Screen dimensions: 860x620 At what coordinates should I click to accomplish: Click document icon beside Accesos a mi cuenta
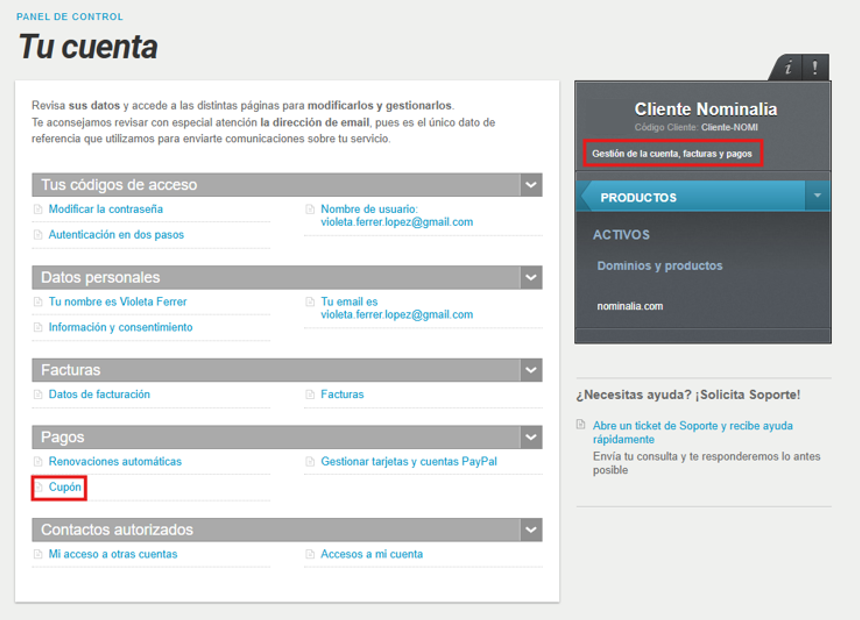[310, 554]
